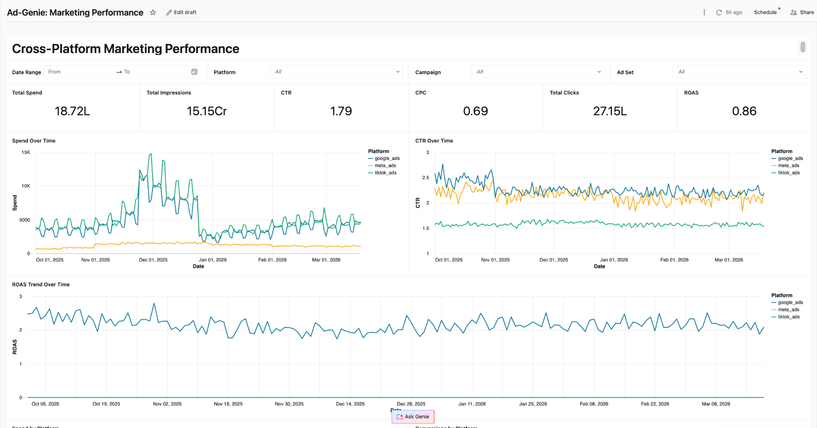
Task: Click the Edit draft button
Action: 181,13
